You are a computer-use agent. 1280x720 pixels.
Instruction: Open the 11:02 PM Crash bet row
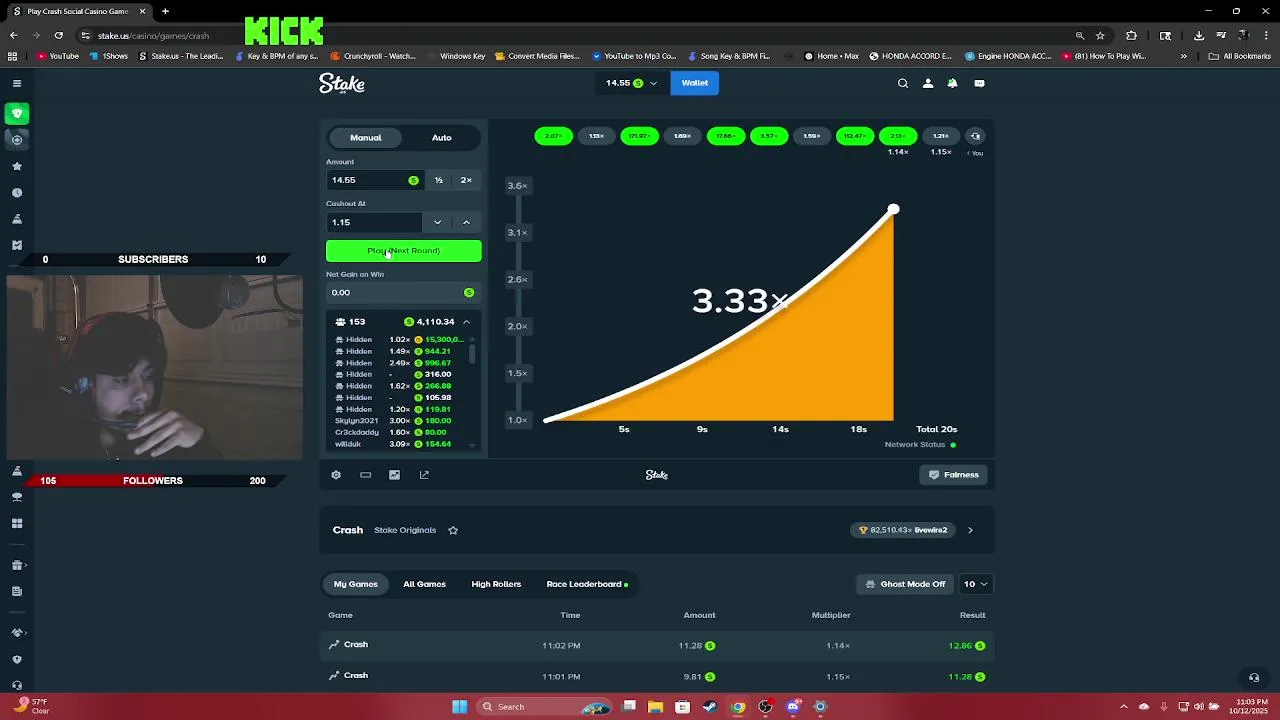point(657,646)
